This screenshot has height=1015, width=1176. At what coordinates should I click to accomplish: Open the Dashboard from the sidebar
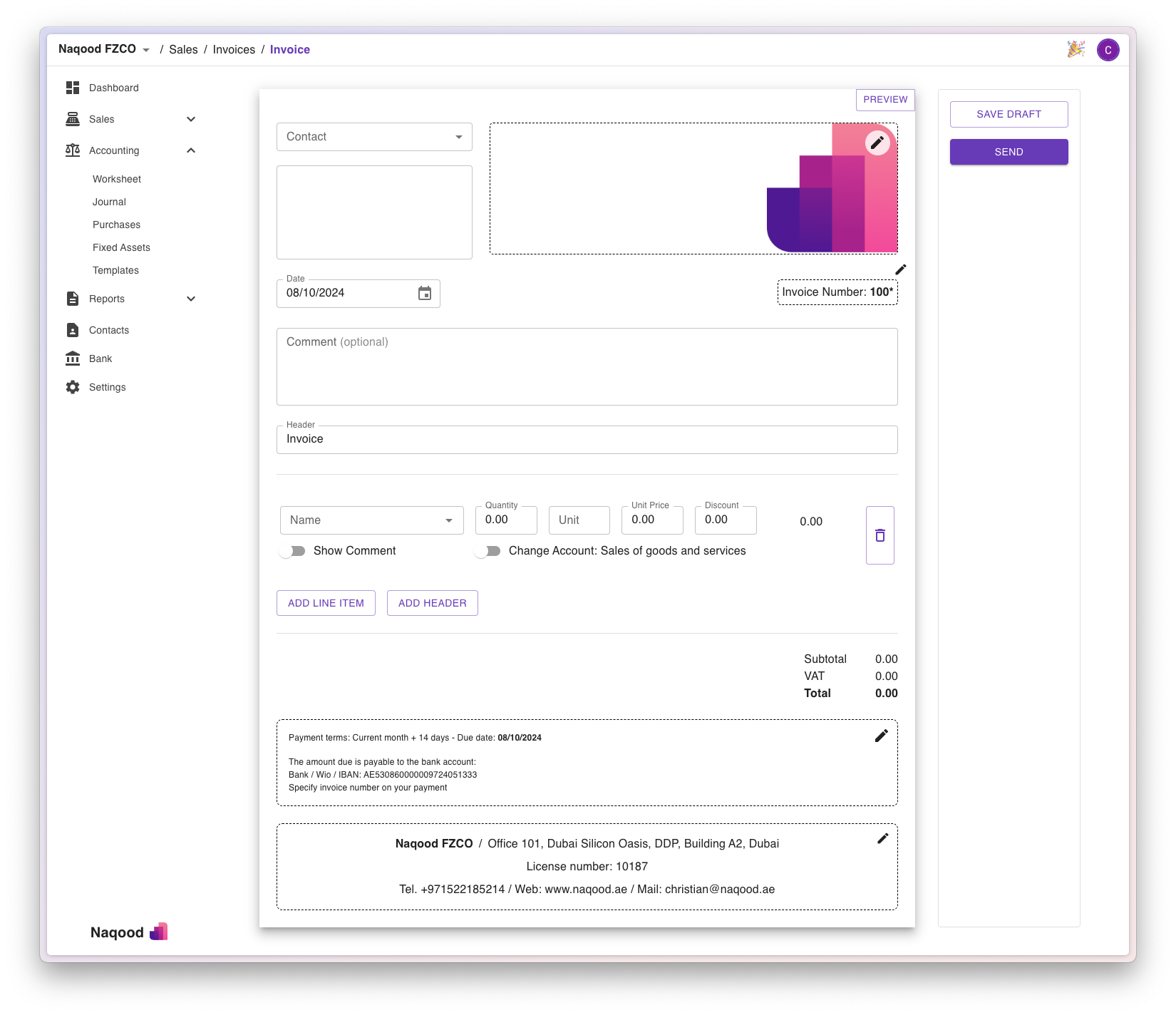[x=113, y=88]
